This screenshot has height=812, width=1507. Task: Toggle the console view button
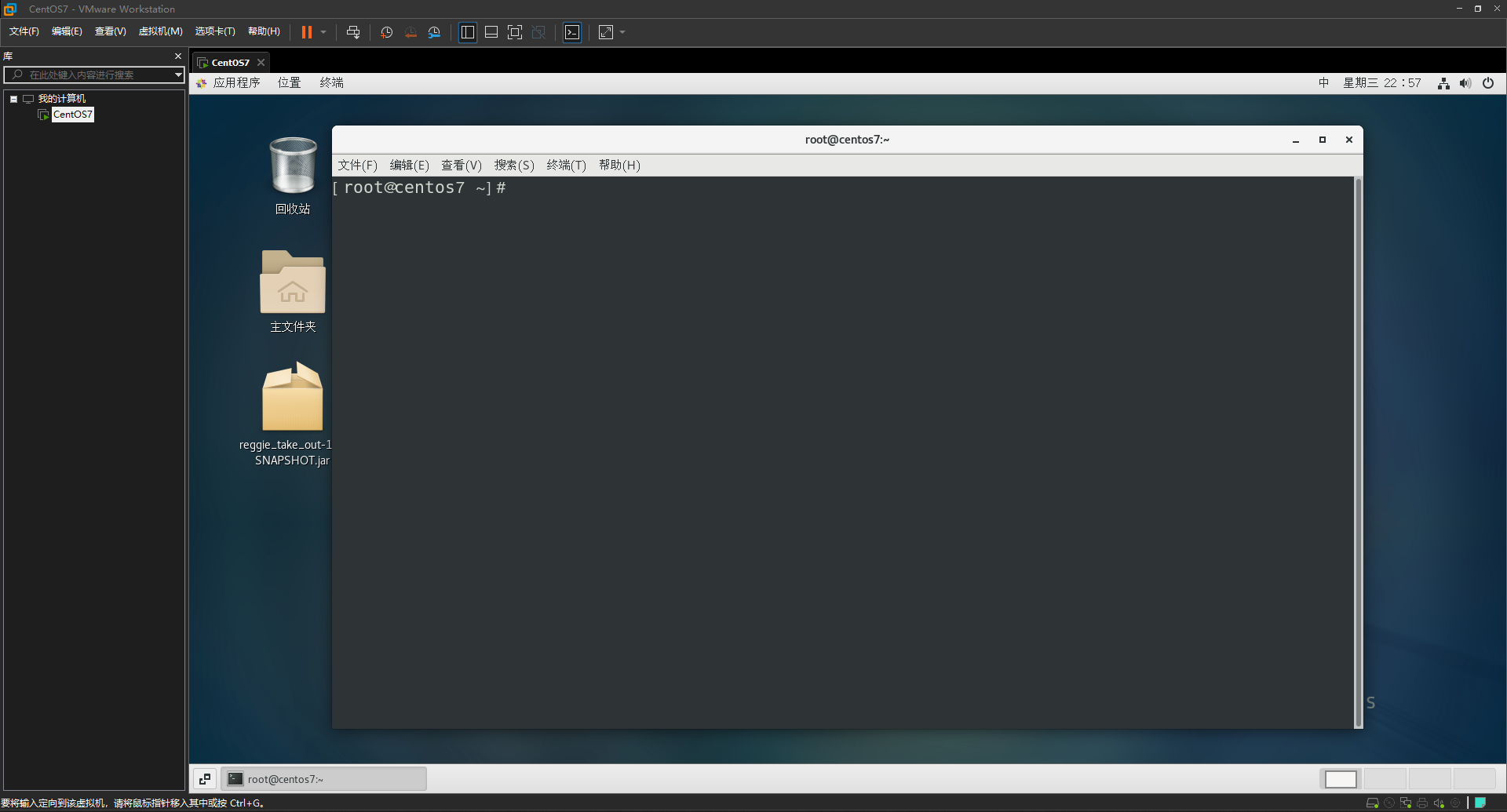[572, 32]
